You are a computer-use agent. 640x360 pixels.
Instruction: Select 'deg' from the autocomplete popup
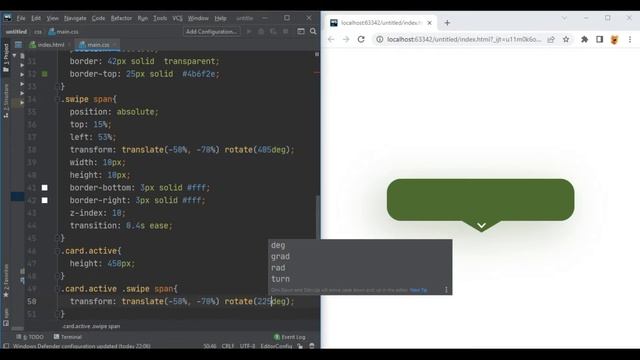tap(360, 245)
